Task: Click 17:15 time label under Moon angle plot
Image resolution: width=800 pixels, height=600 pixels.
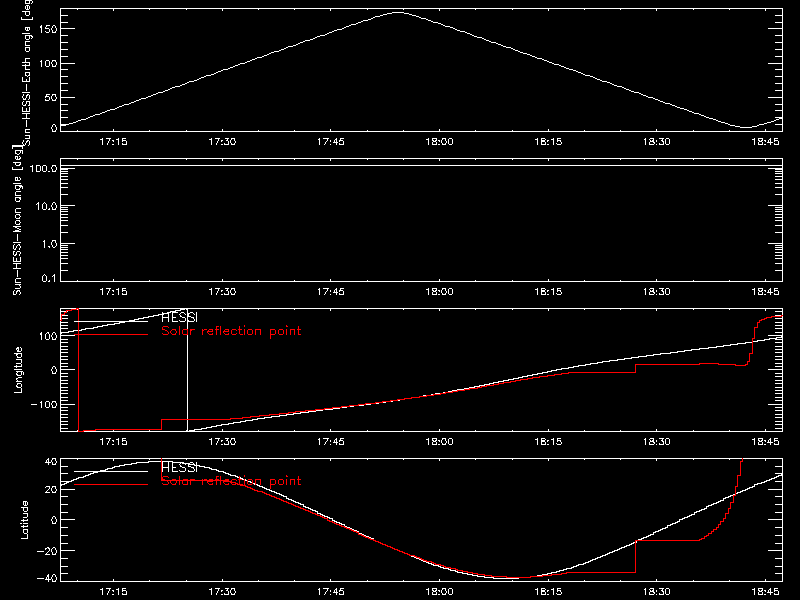Action: [x=113, y=291]
